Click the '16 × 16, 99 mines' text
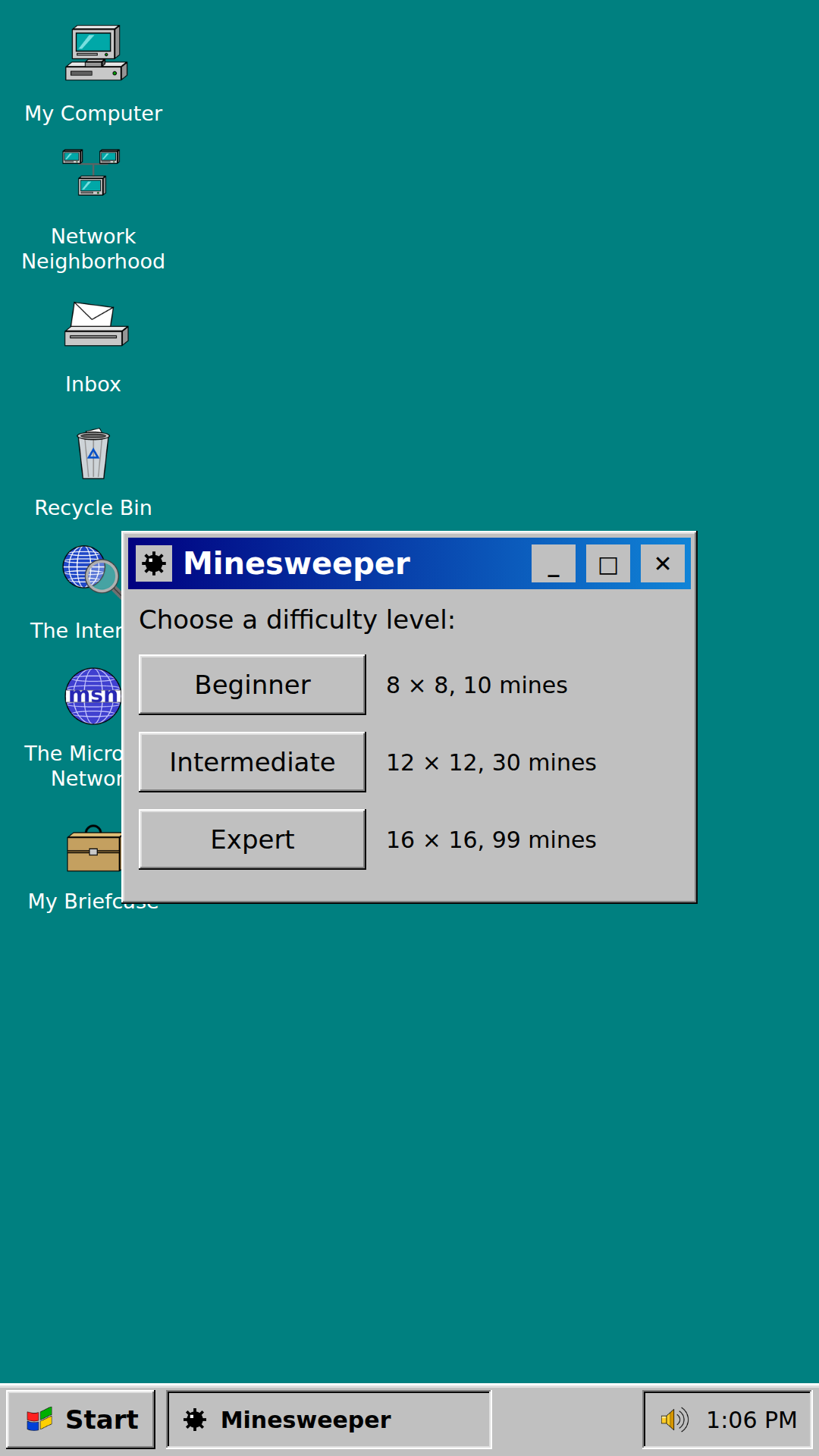 click(491, 839)
